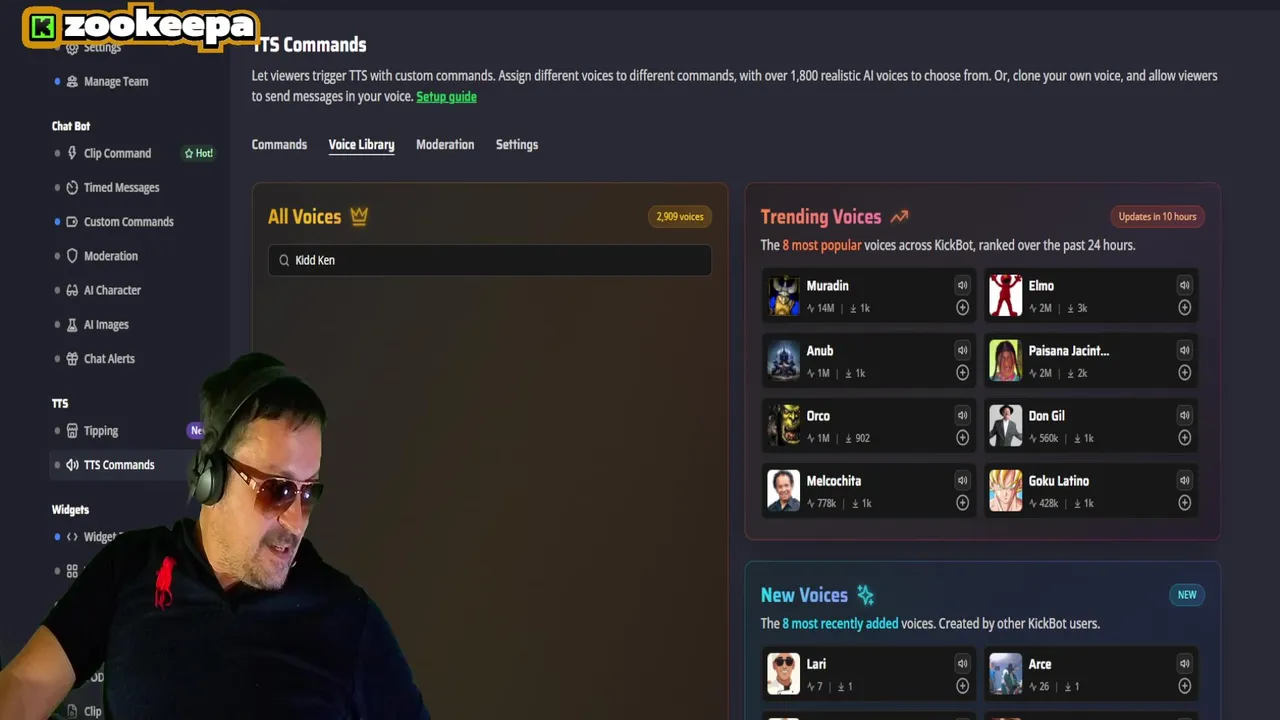Switch to the Commands tab
The height and width of the screenshot is (720, 1280).
click(279, 144)
